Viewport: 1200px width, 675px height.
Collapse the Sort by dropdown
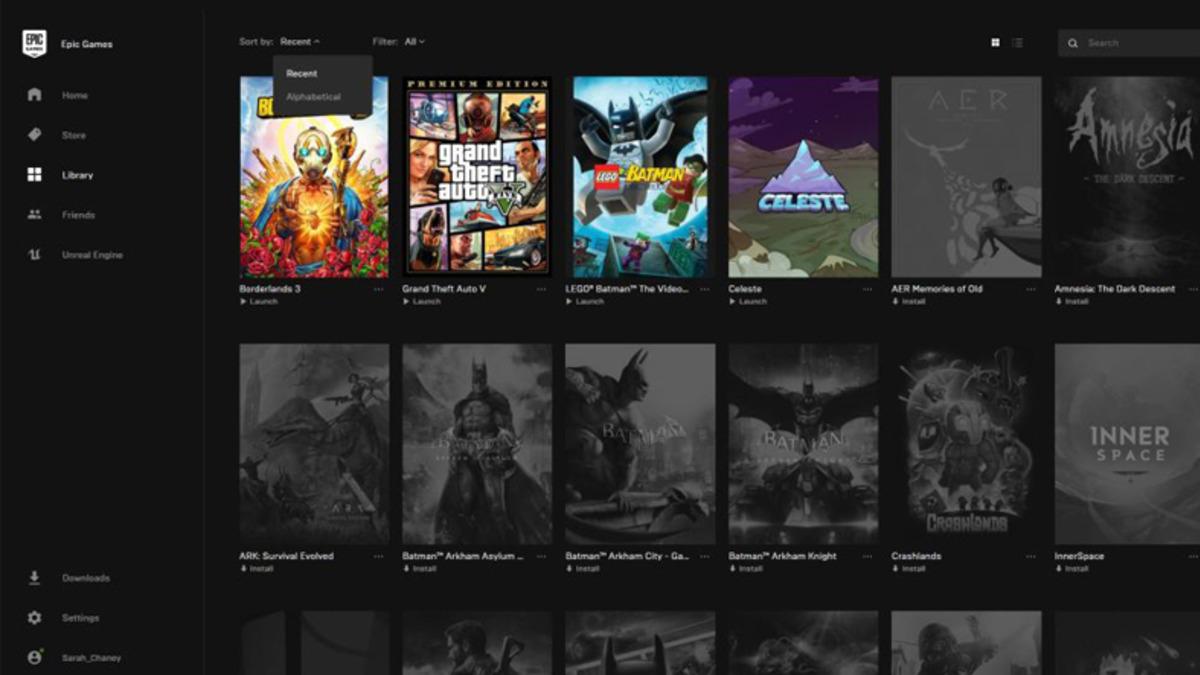[x=302, y=41]
